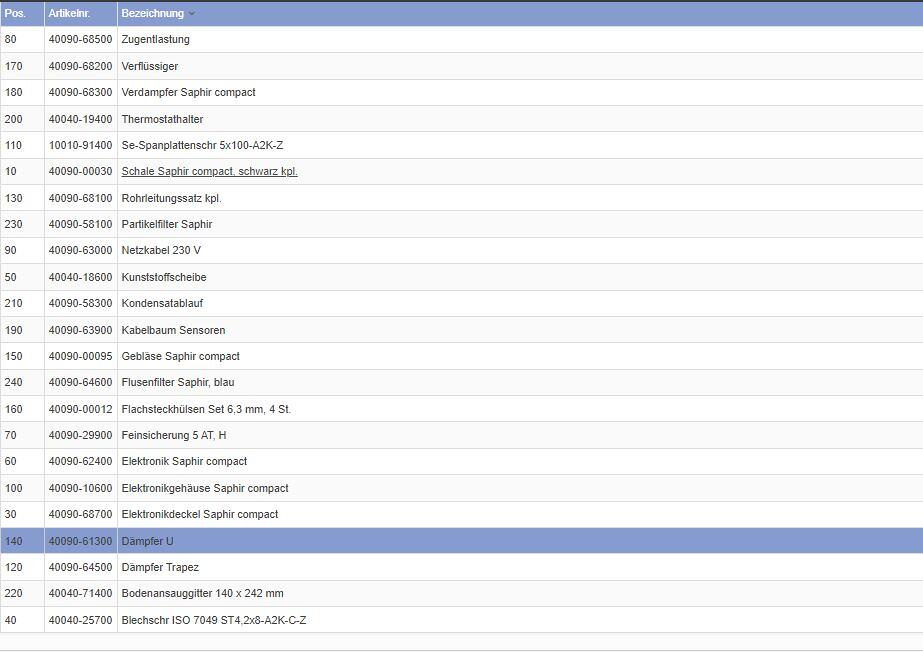Click the Bezeichnung column header text
This screenshot has width=923, height=652.
tap(152, 13)
